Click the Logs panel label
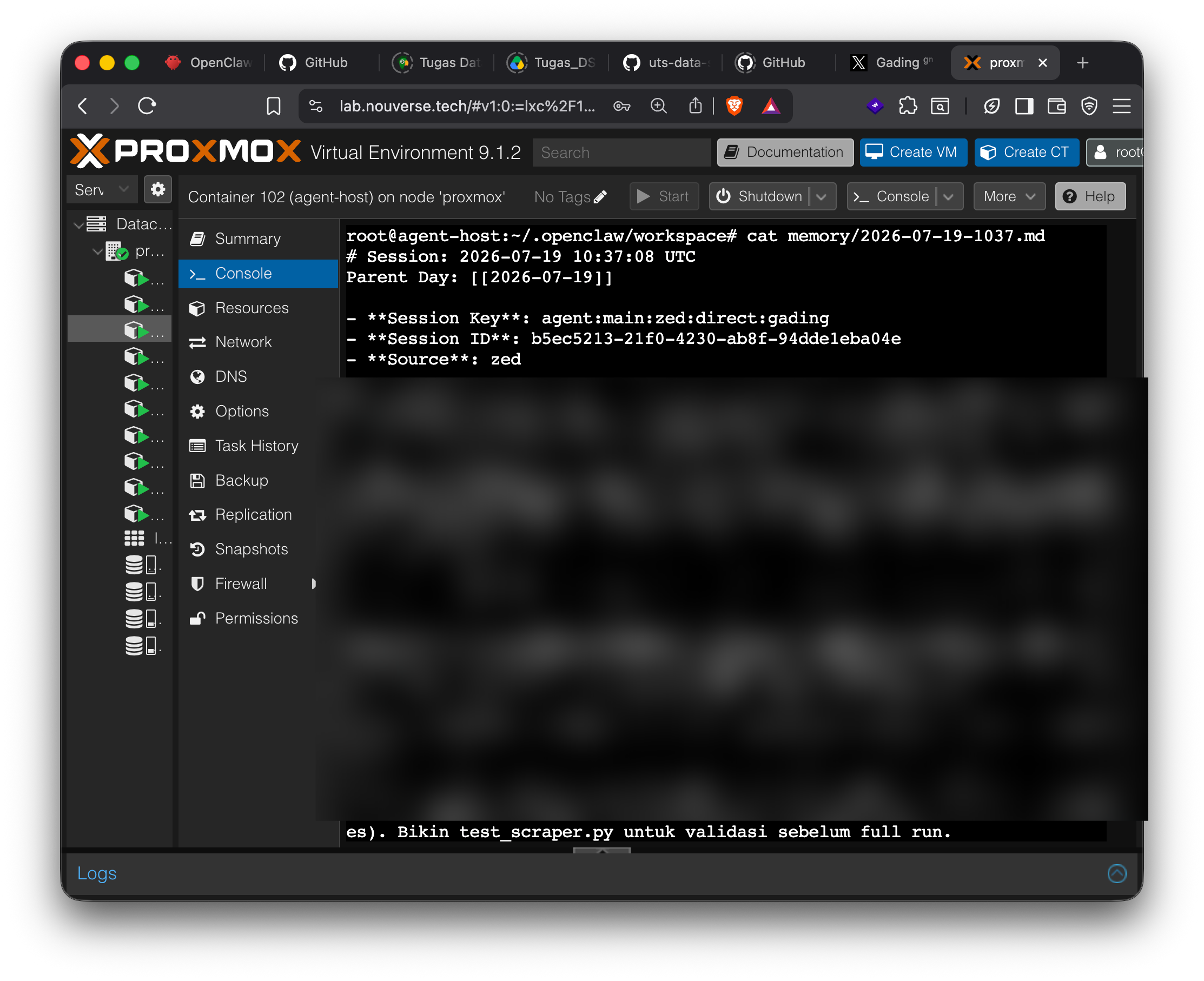The image size is (1204, 981). click(97, 873)
